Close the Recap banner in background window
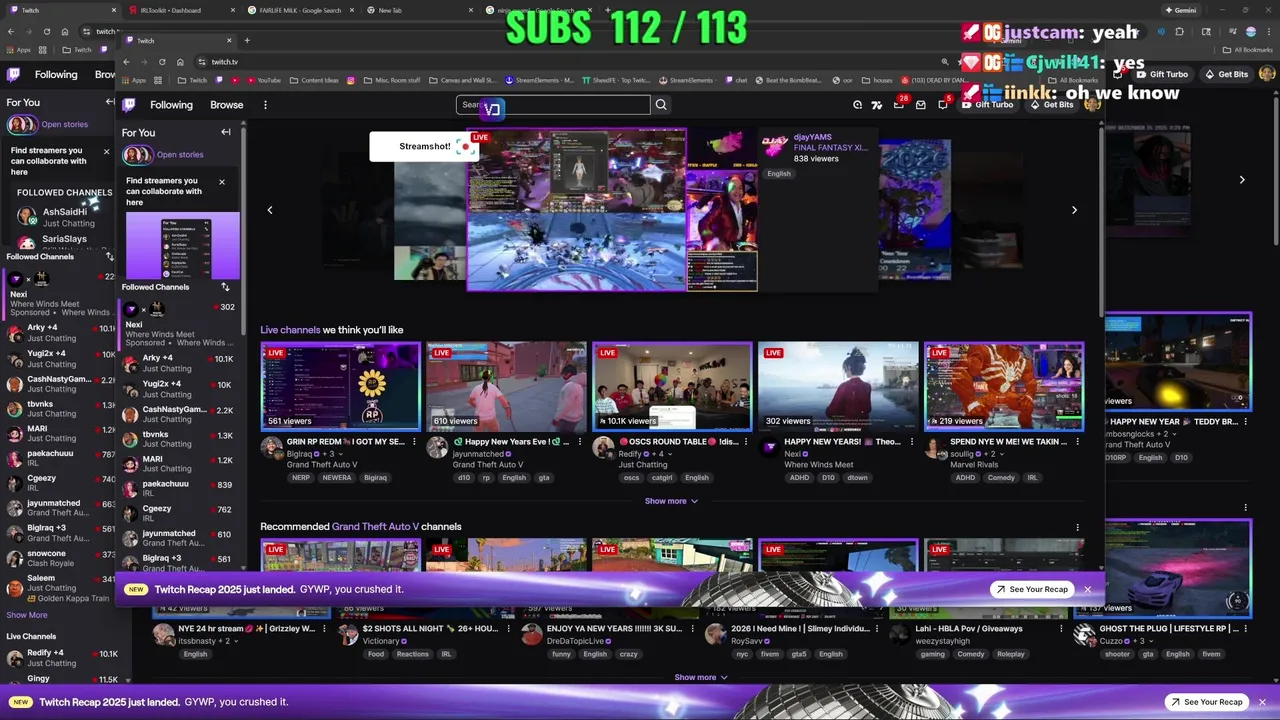The image size is (1280, 720). [x=1263, y=702]
